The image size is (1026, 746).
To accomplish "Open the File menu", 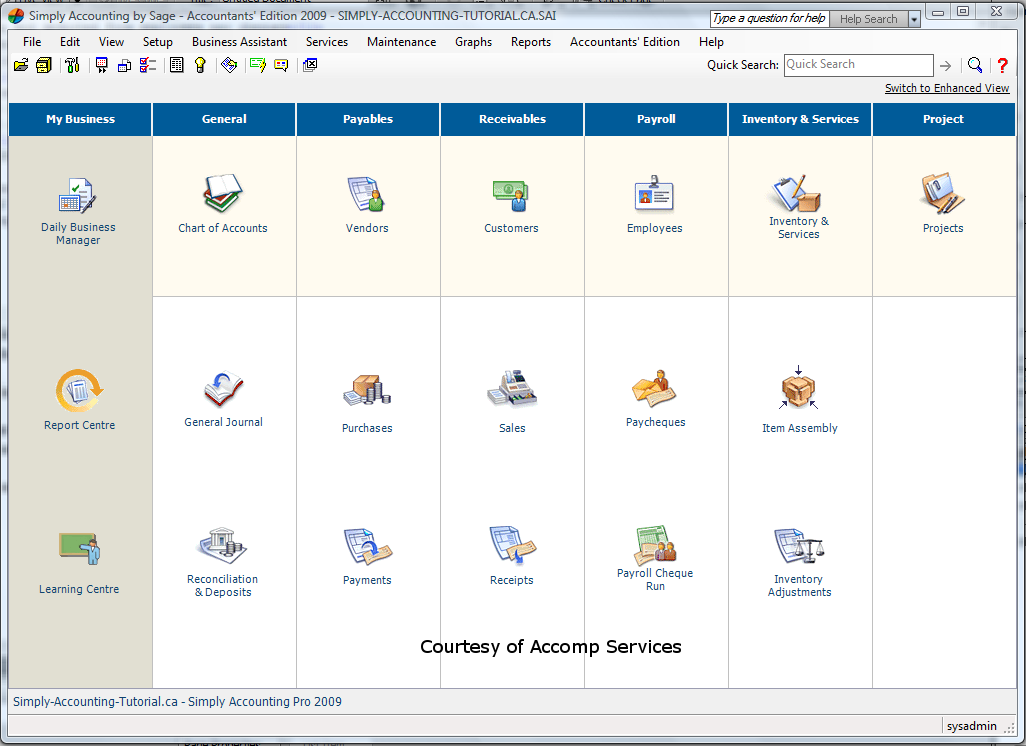I will click(32, 42).
